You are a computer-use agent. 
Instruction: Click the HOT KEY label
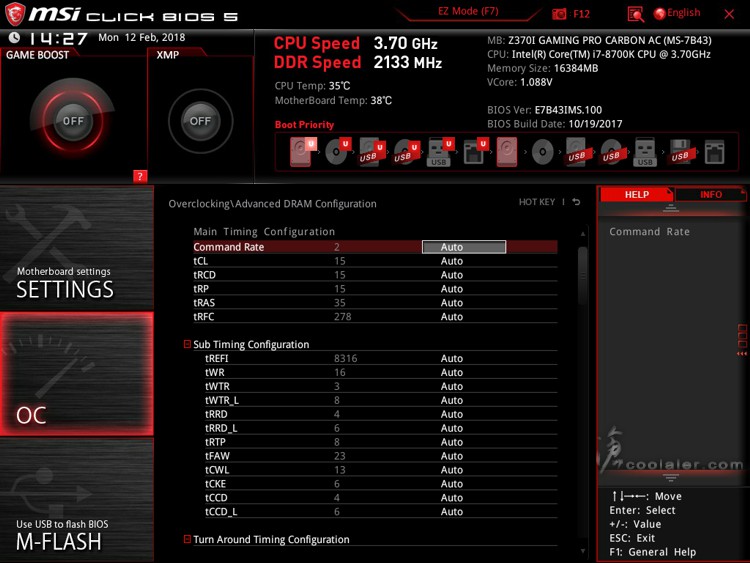click(537, 202)
